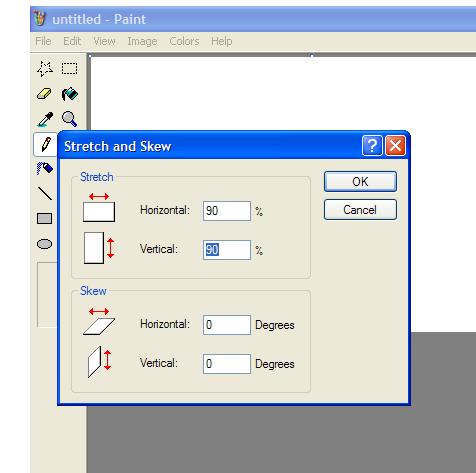Choose the Eraser tool
476x473 pixels.
pyautogui.click(x=45, y=94)
